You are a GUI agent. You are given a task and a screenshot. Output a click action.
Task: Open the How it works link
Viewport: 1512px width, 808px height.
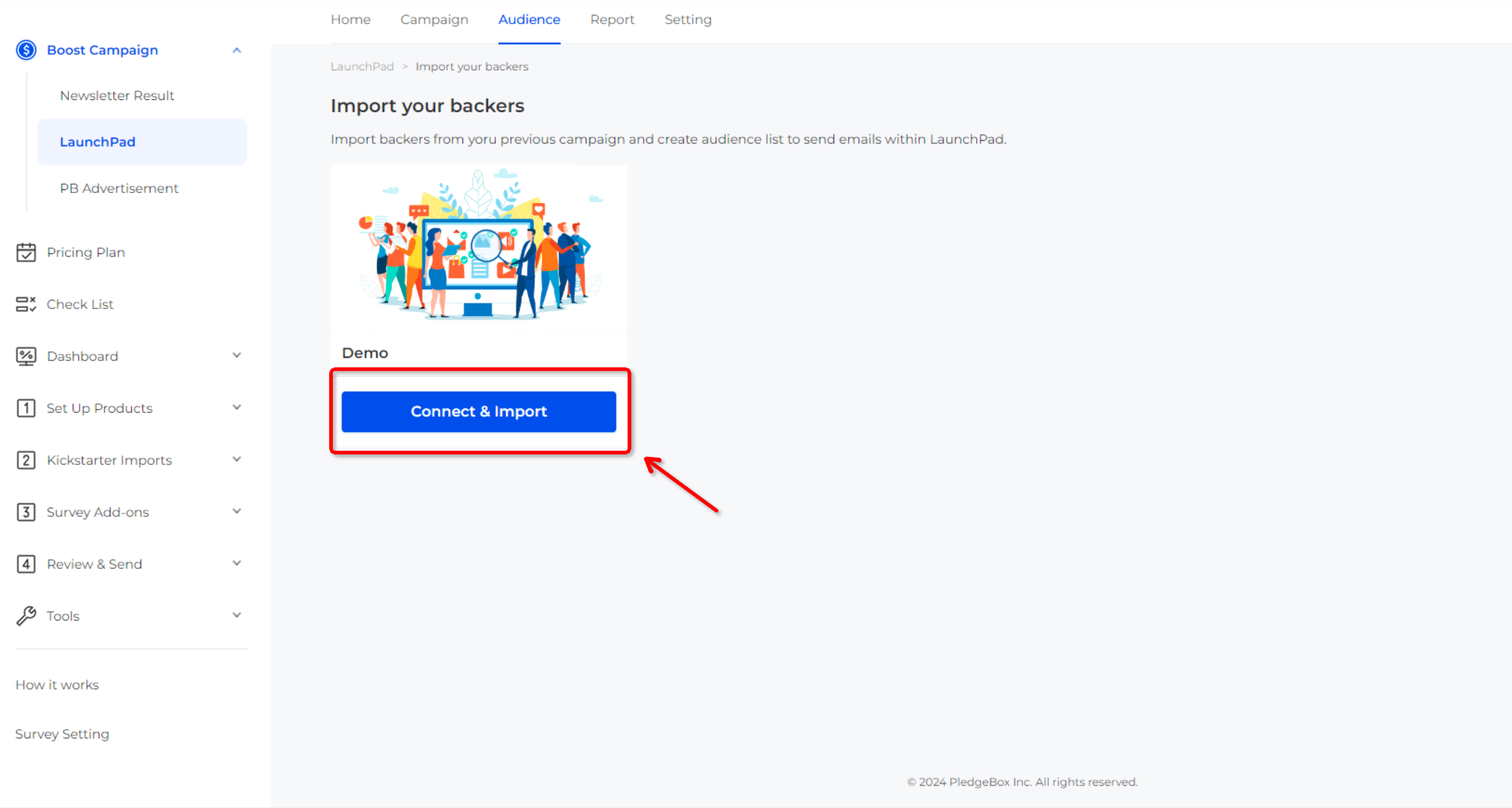click(57, 685)
